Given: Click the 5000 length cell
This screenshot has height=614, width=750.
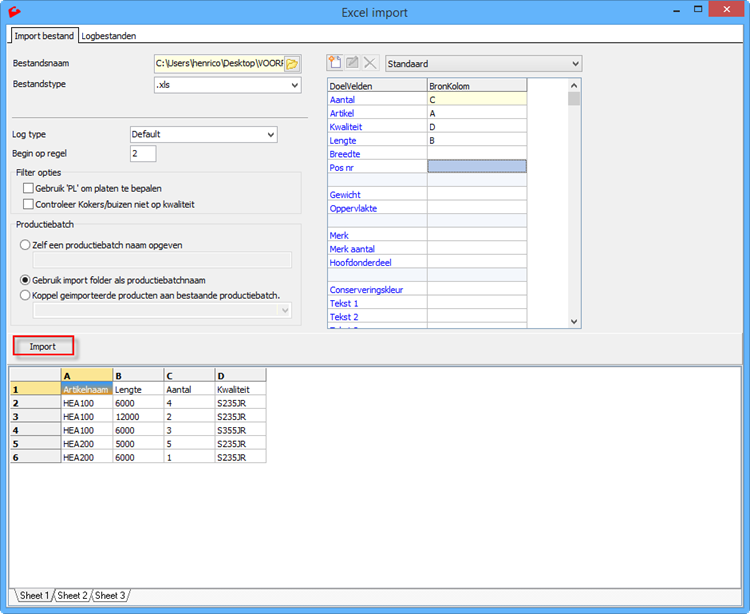Looking at the screenshot, I should pyautogui.click(x=138, y=444).
